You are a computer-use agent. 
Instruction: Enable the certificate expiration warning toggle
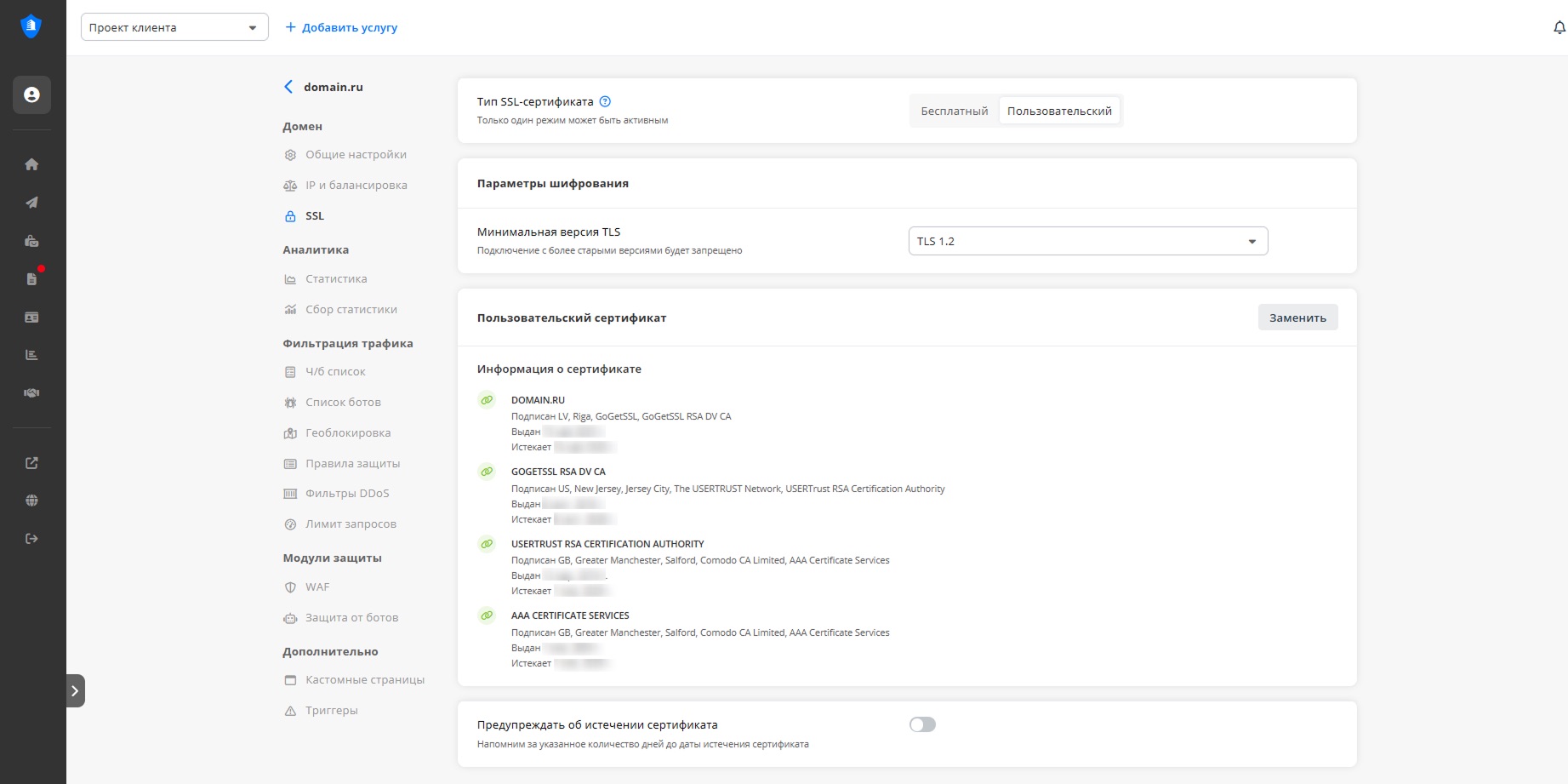pyautogui.click(x=922, y=724)
